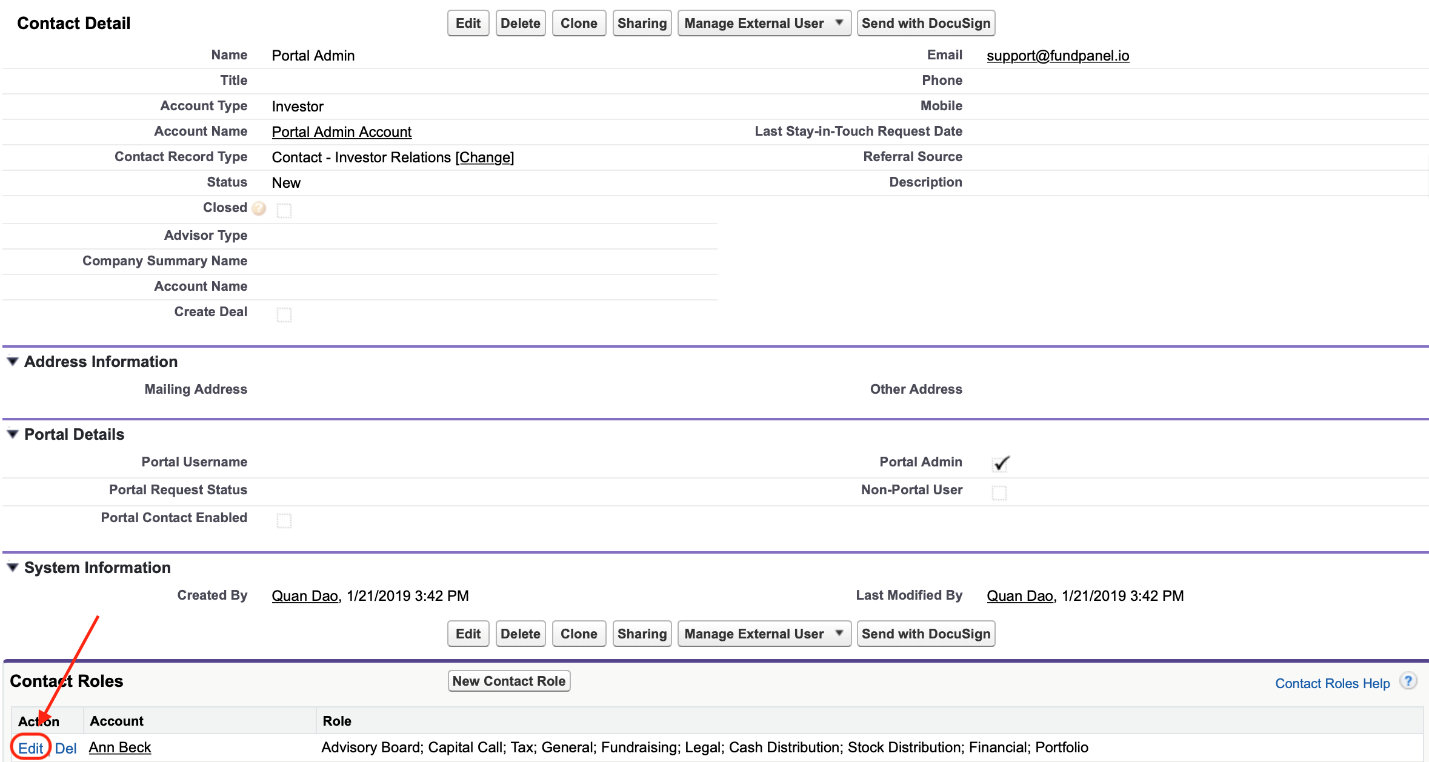Open the Contact Roles Help link
This screenshot has width=1429, height=762.
click(x=1332, y=684)
